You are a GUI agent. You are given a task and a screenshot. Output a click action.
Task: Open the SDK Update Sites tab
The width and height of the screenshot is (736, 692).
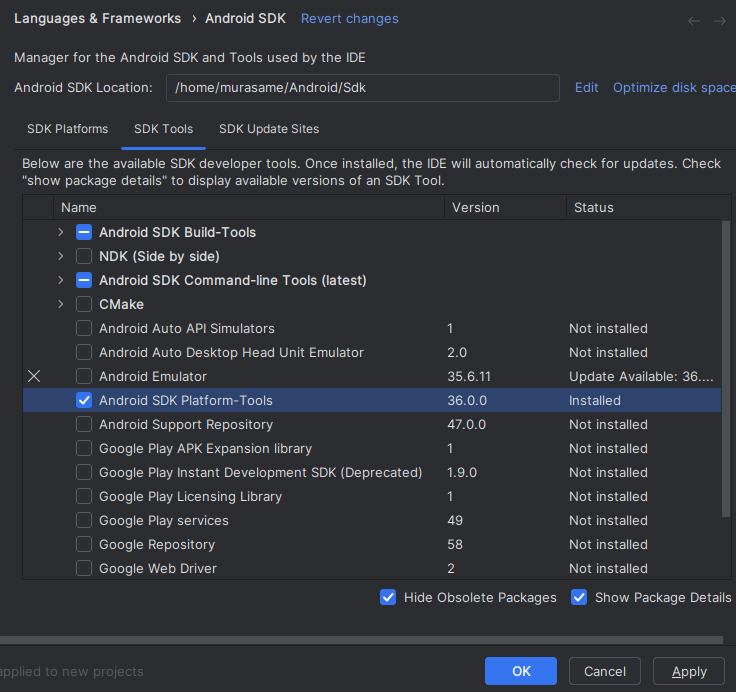(269, 129)
